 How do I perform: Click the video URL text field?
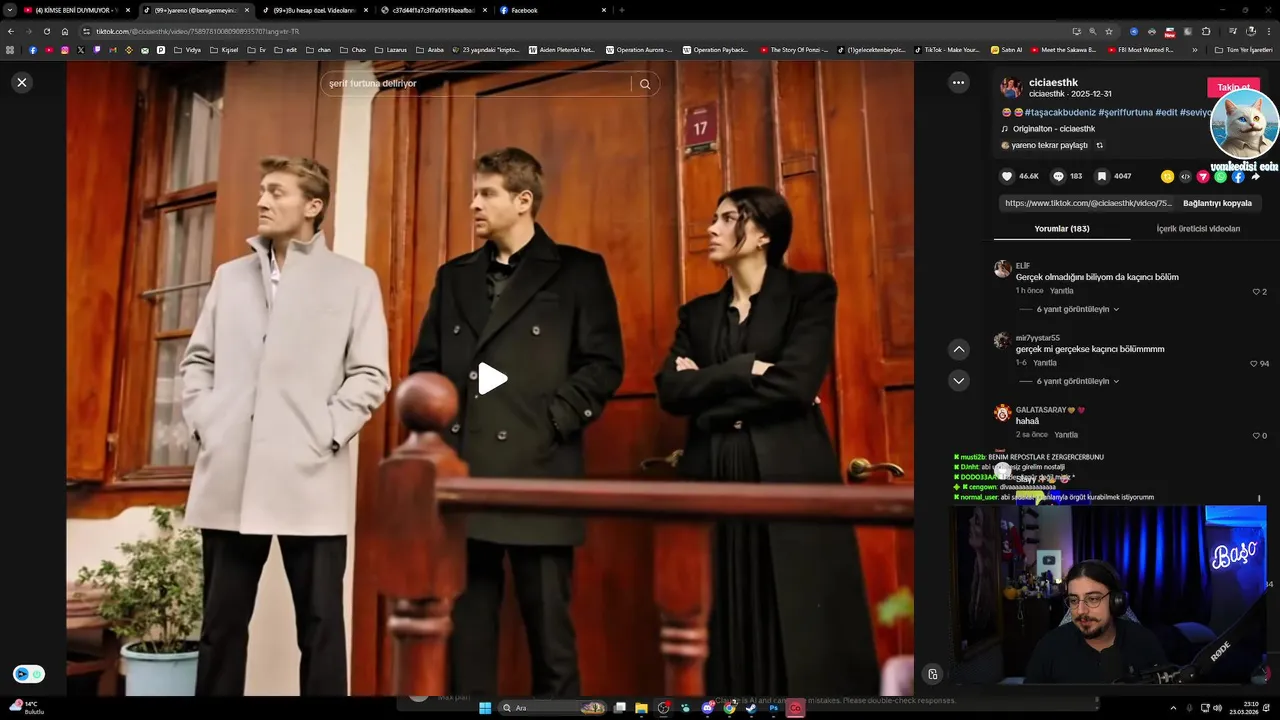tap(1088, 203)
